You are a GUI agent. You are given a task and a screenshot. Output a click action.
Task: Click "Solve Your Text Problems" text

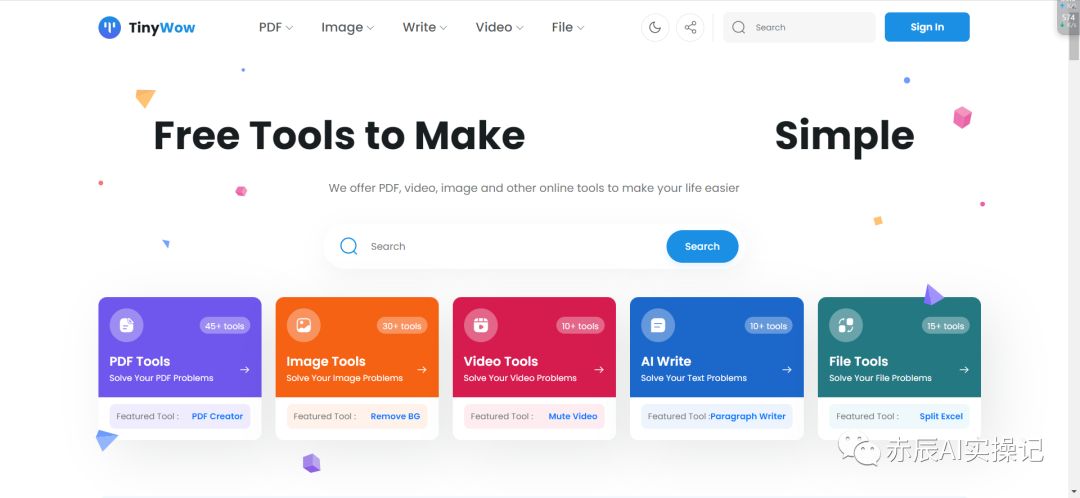click(x=694, y=377)
